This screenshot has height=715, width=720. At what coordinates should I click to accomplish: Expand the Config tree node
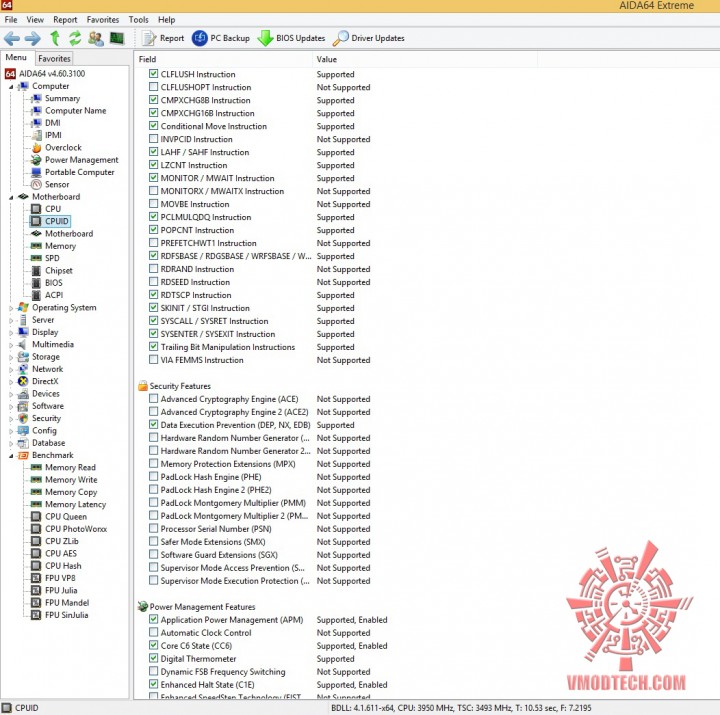click(x=11, y=431)
